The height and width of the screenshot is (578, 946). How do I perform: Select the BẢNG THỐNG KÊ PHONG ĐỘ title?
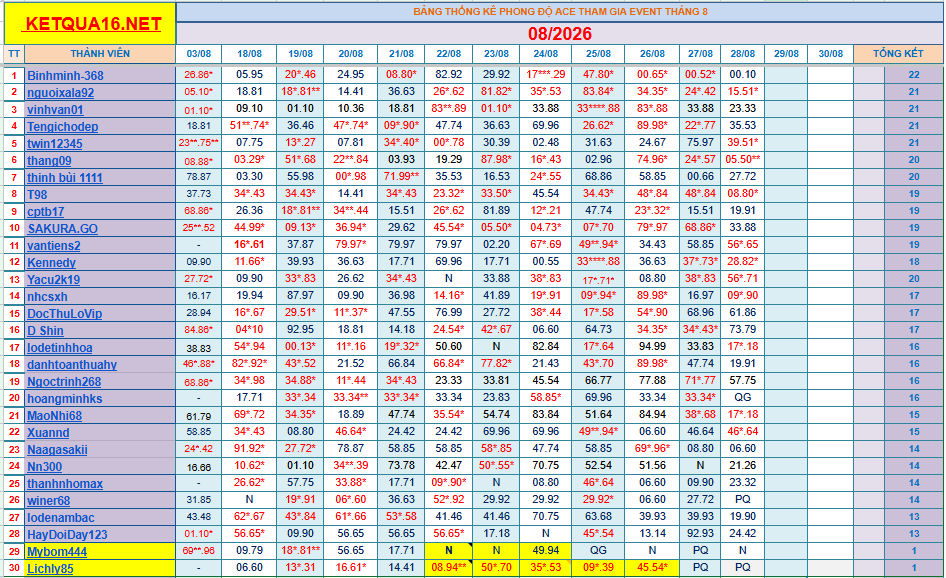click(560, 11)
